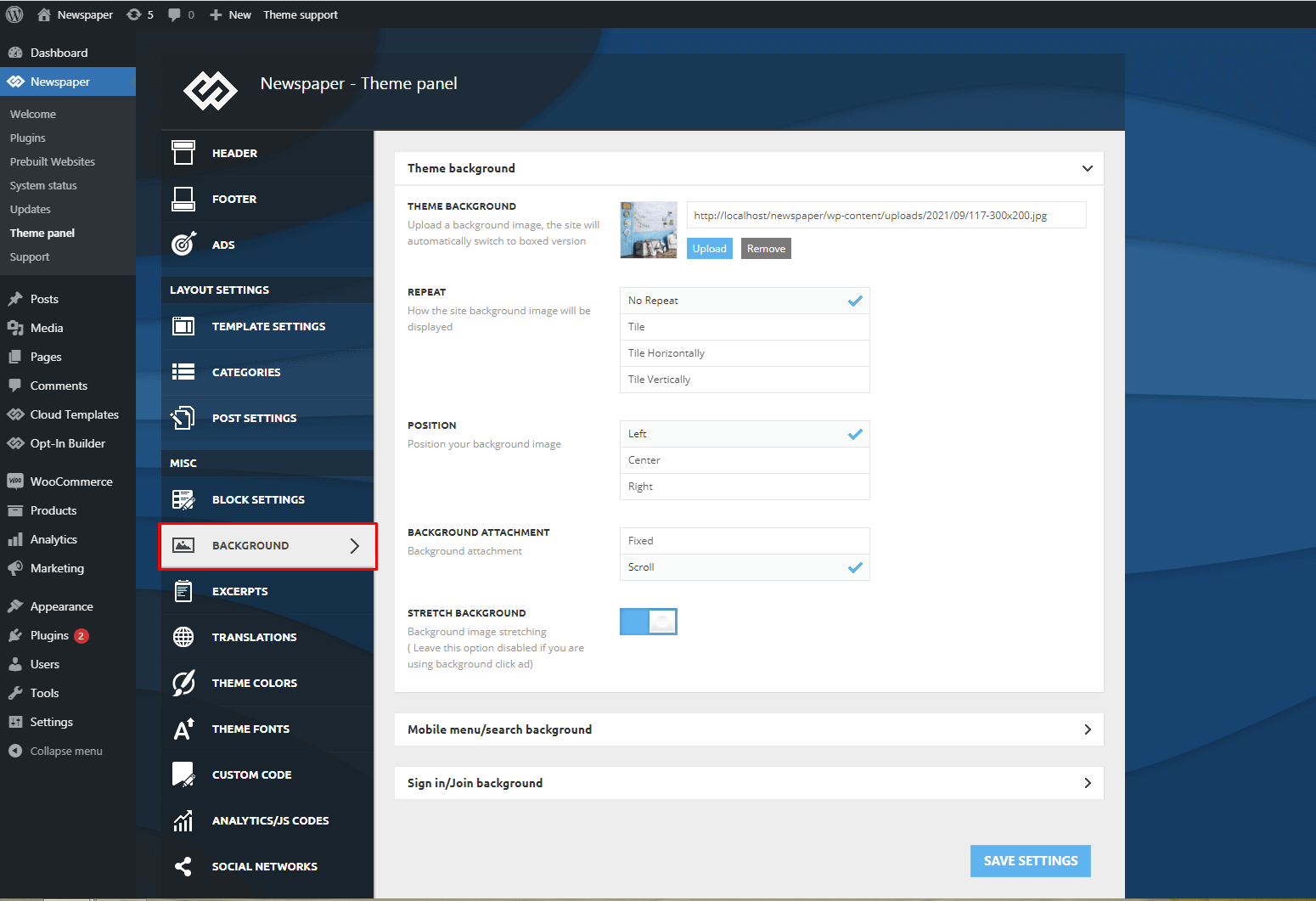Click the Background menu chevron arrow

pos(355,546)
